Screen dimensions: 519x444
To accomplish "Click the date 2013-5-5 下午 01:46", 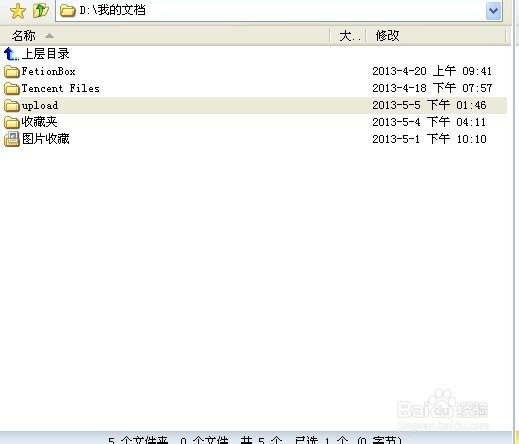I will [x=429, y=105].
